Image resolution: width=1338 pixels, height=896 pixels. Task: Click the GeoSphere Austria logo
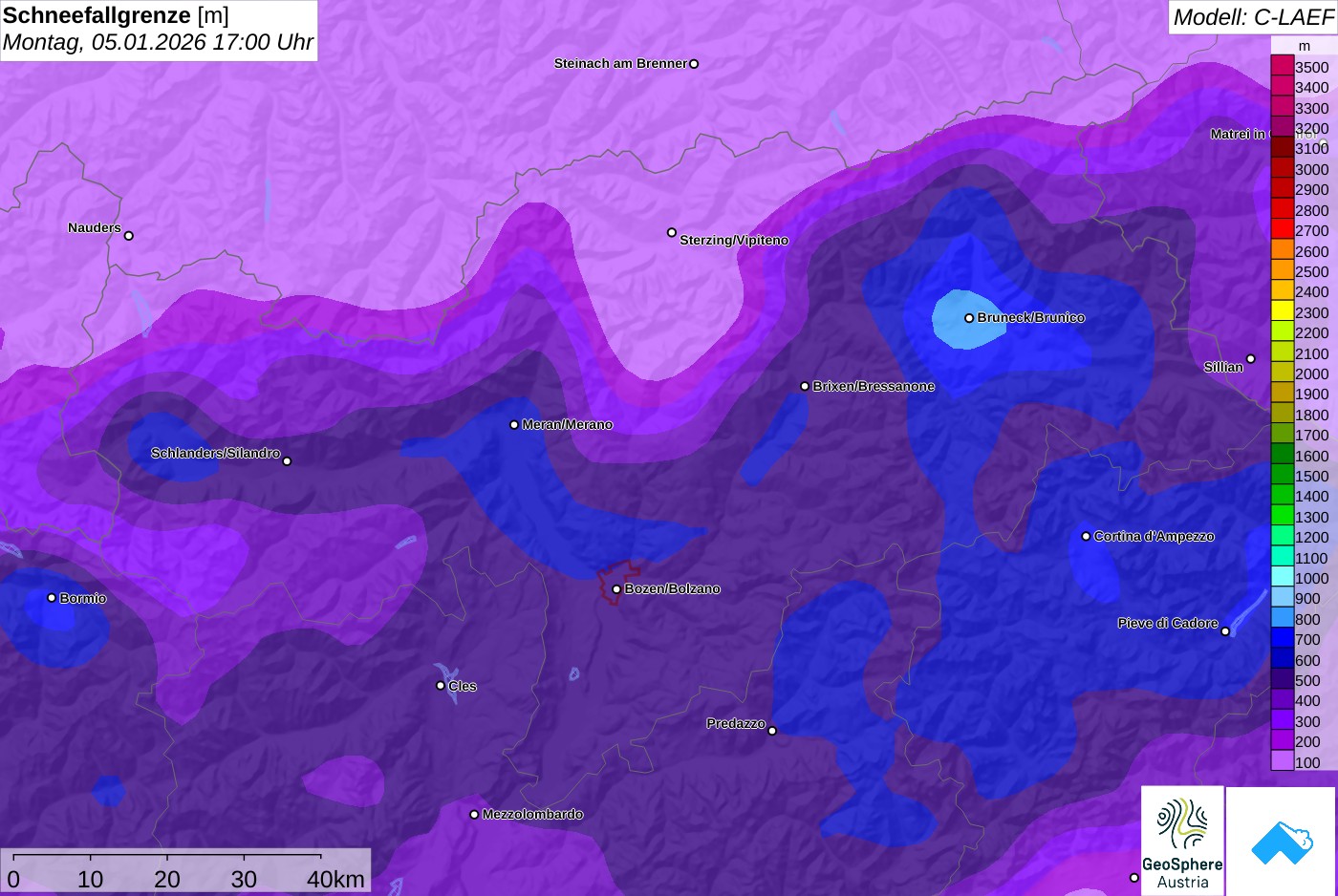pos(1182,841)
